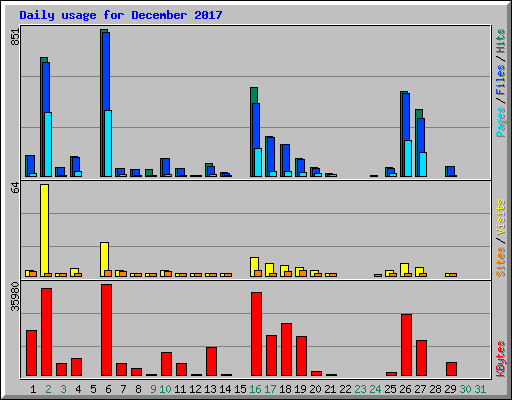Click day label 18 on x-axis
This screenshot has width=512, height=400.
pos(285,389)
